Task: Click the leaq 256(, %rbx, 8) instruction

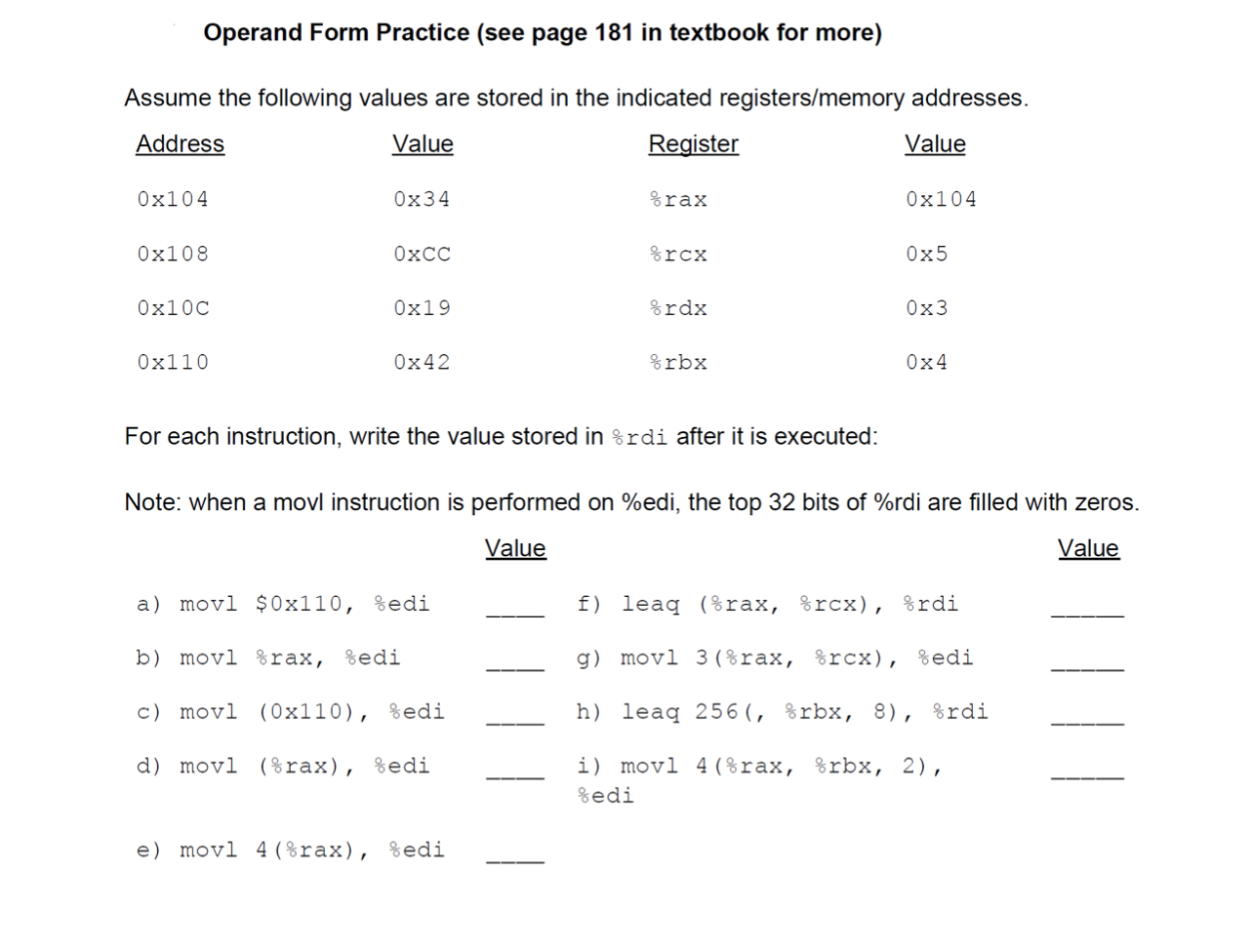Action: pyautogui.click(x=805, y=712)
